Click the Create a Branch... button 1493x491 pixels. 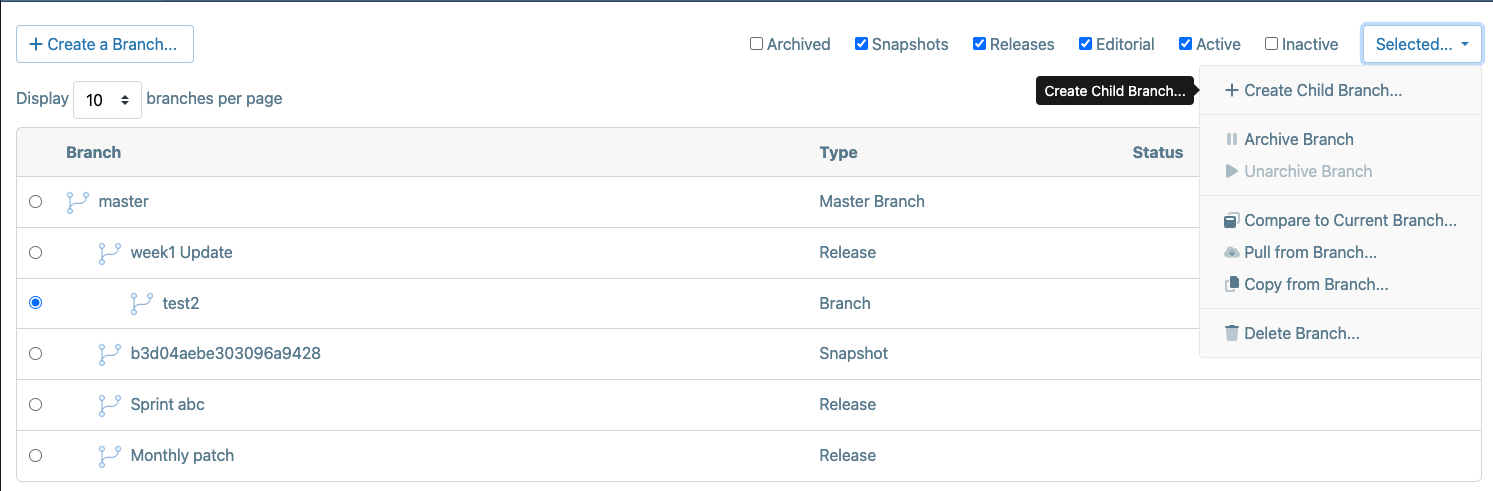[x=105, y=44]
